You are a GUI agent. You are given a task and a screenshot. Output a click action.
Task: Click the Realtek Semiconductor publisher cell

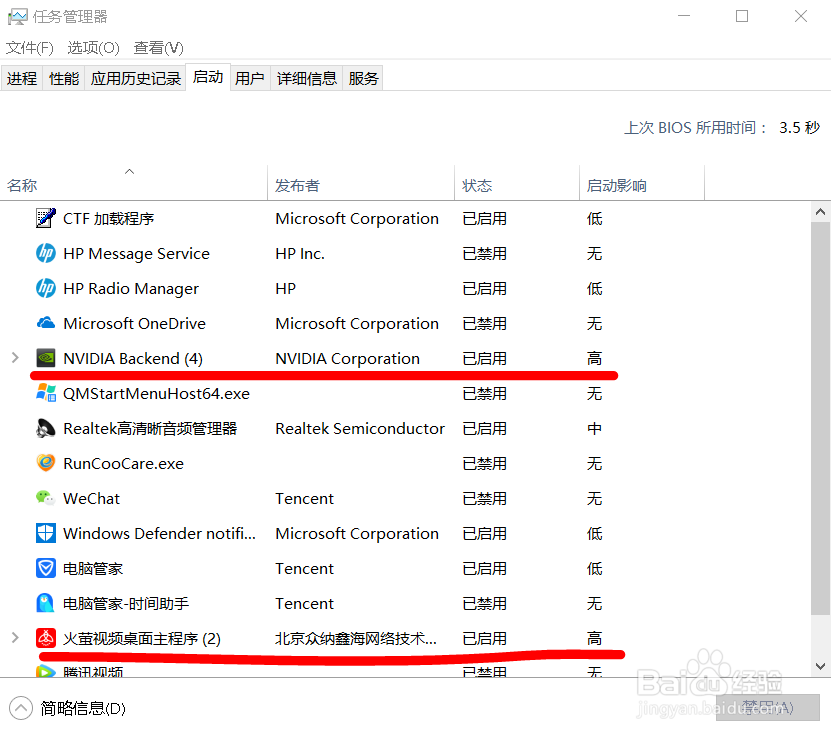360,428
